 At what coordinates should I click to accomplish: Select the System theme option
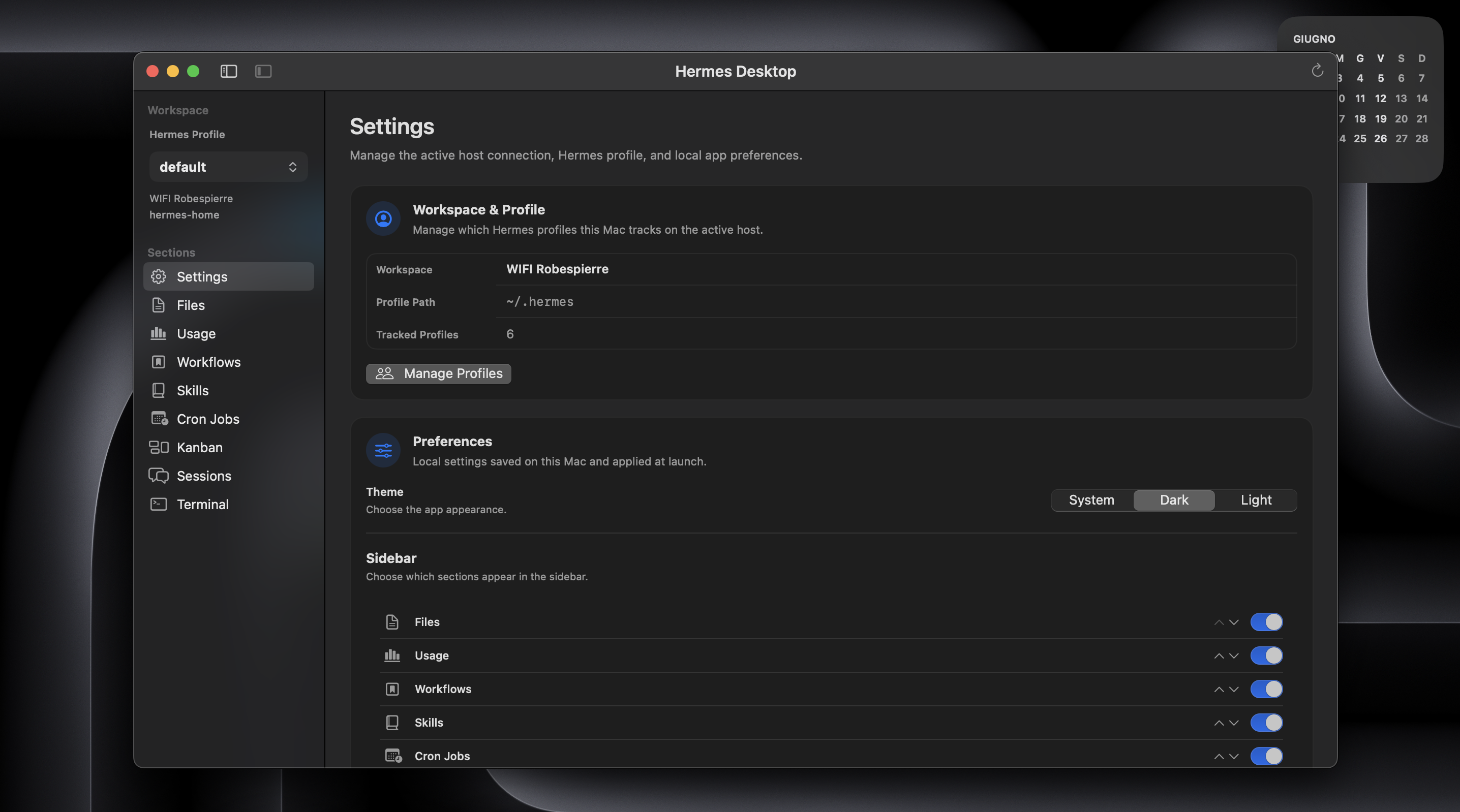1091,500
